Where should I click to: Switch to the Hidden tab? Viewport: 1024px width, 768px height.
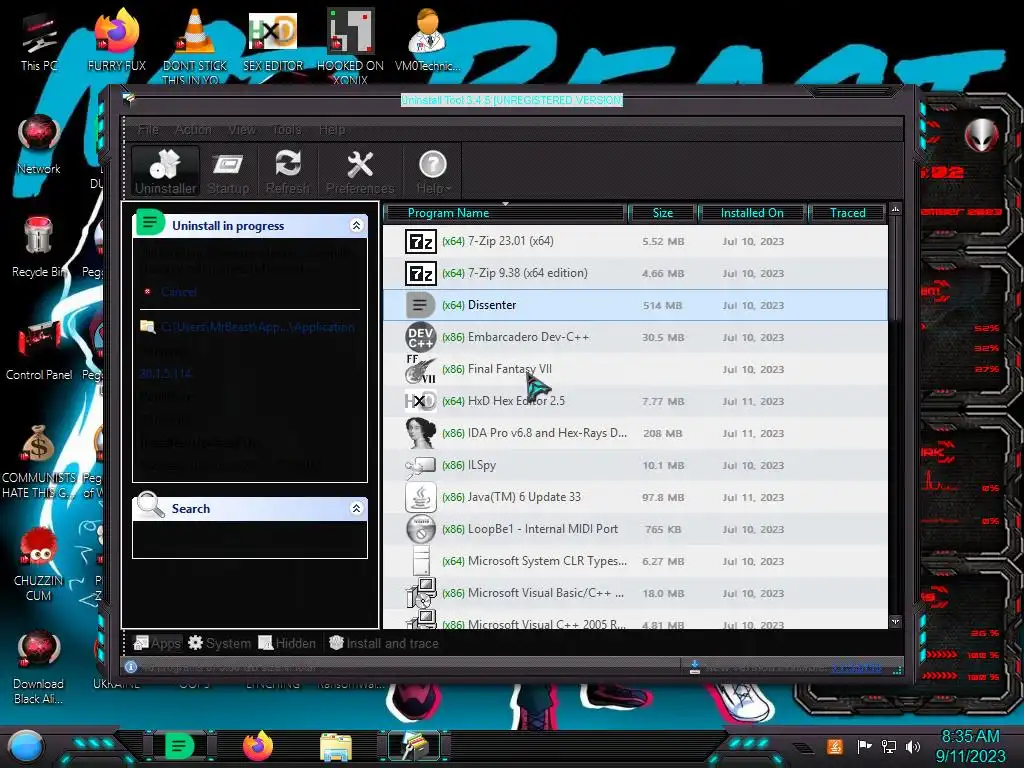point(287,643)
